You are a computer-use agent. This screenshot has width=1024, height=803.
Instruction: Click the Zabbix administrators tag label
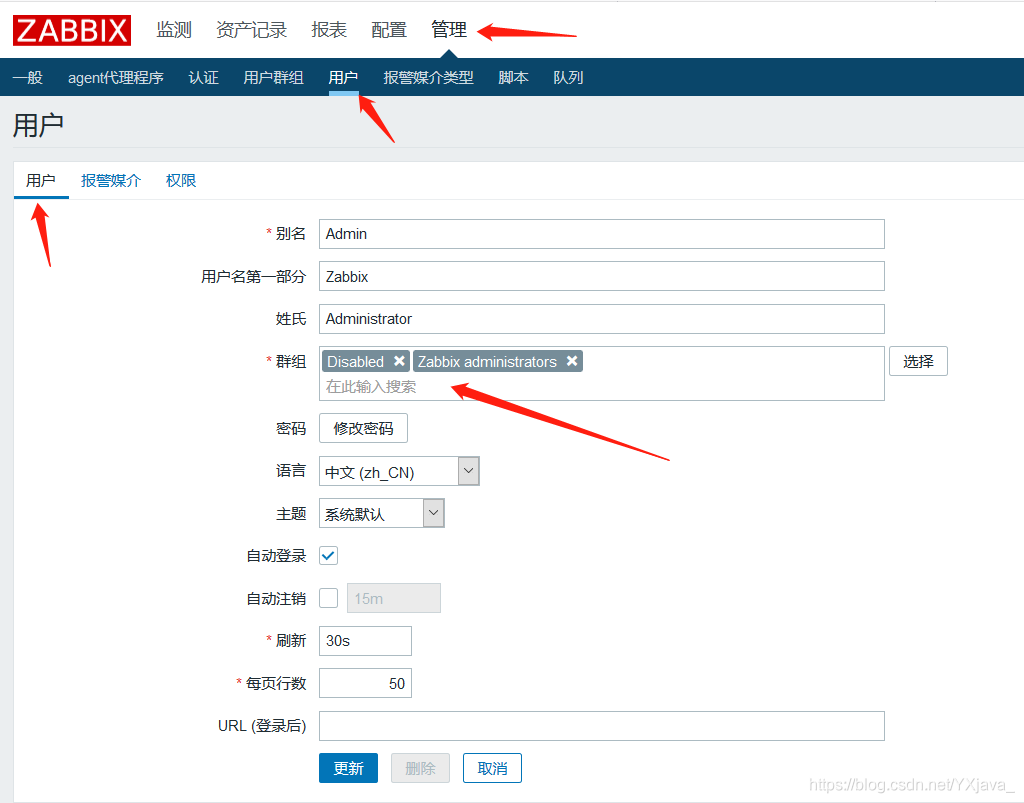[487, 362]
